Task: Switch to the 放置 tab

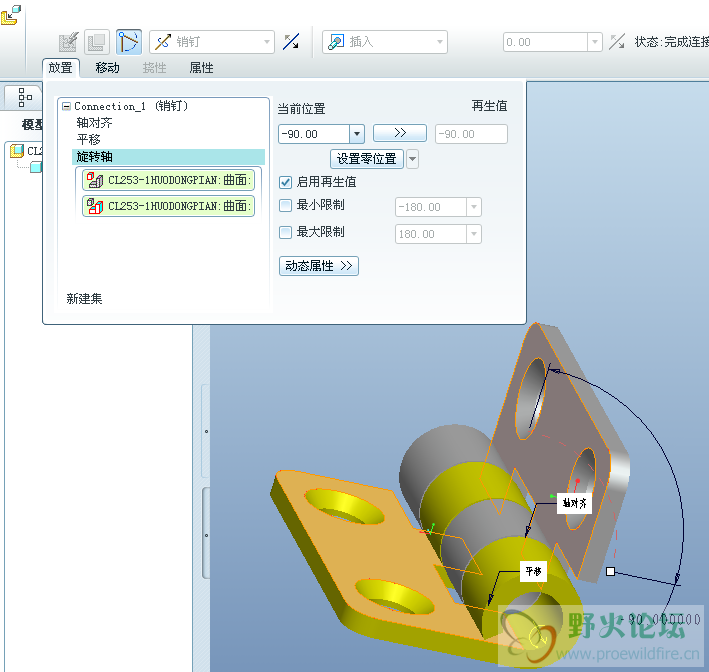Action: point(61,68)
